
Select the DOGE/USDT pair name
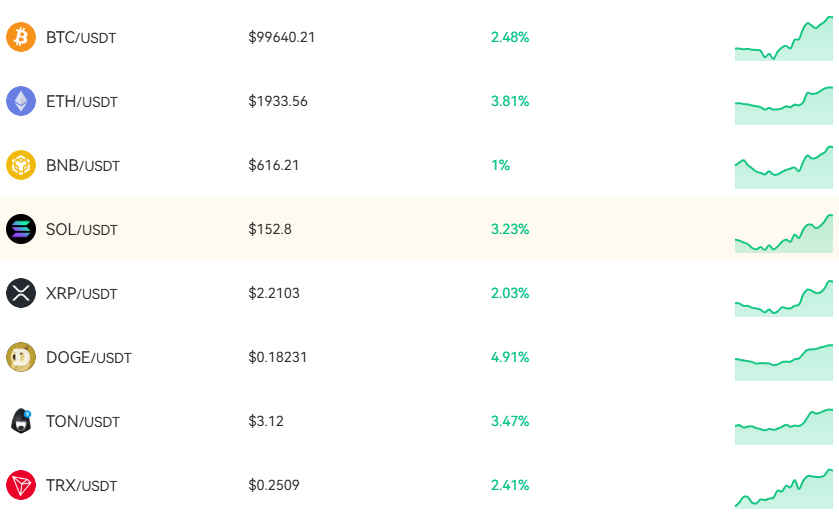(89, 357)
